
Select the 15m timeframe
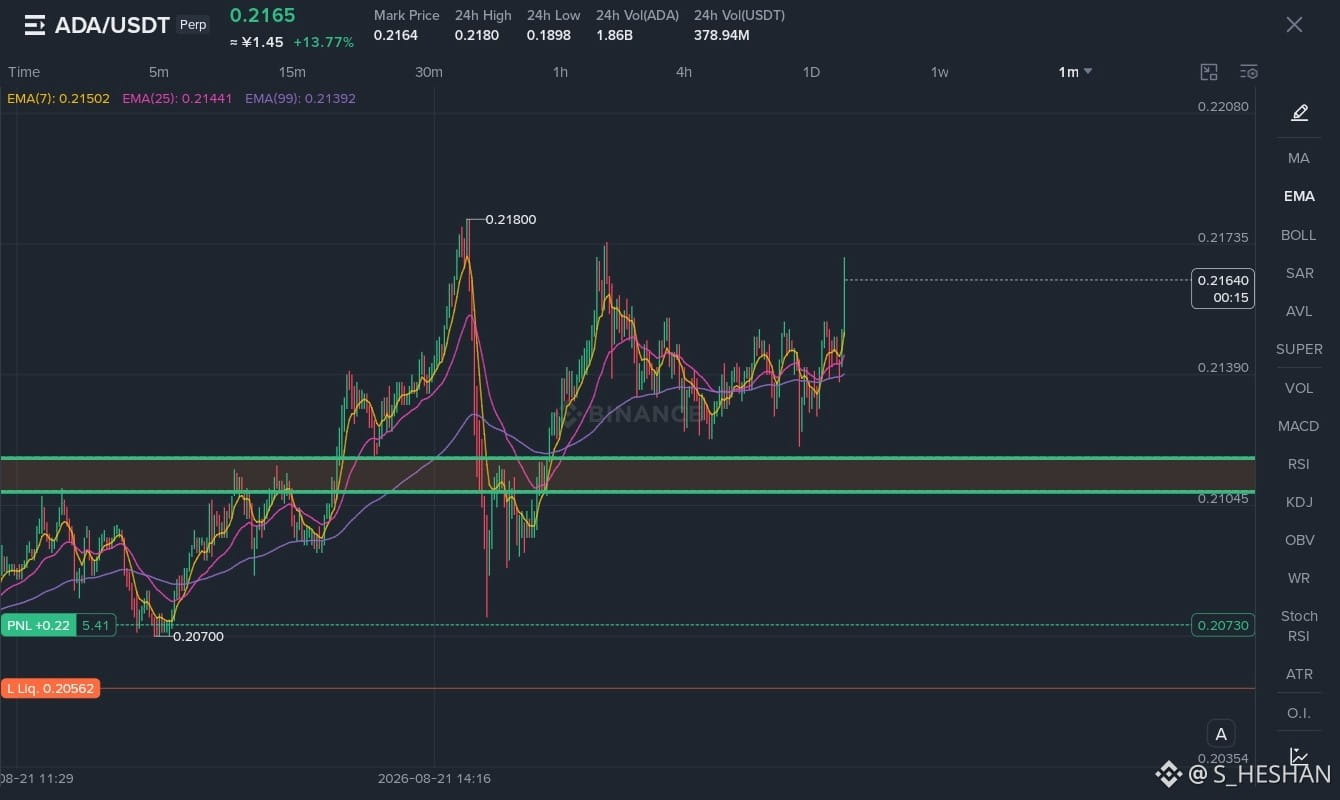(x=292, y=72)
